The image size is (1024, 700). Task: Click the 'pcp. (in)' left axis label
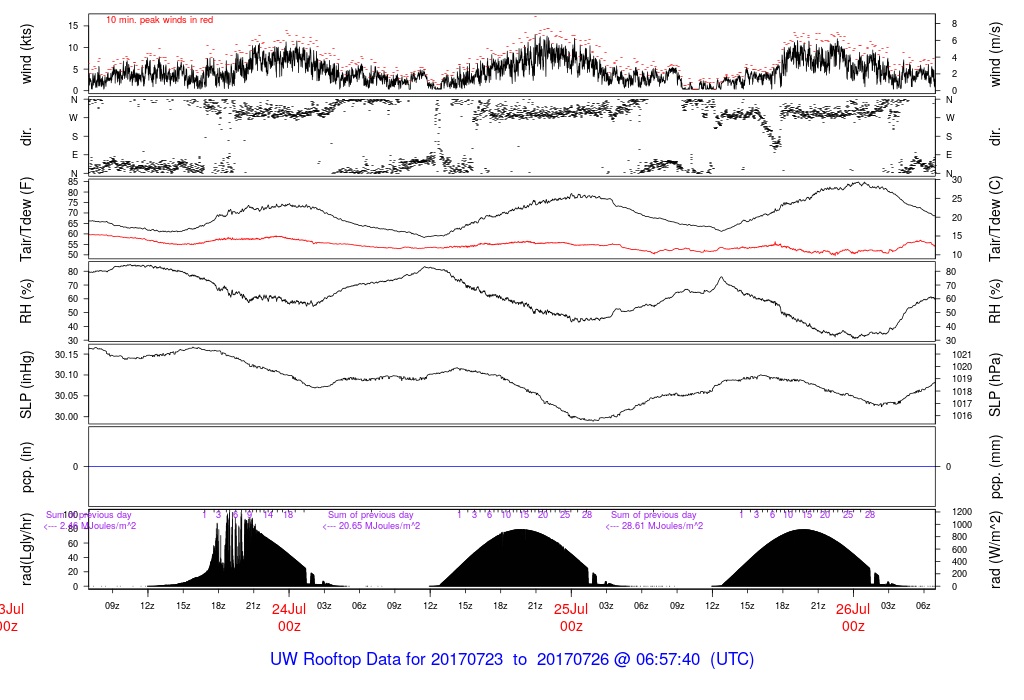tap(26, 466)
